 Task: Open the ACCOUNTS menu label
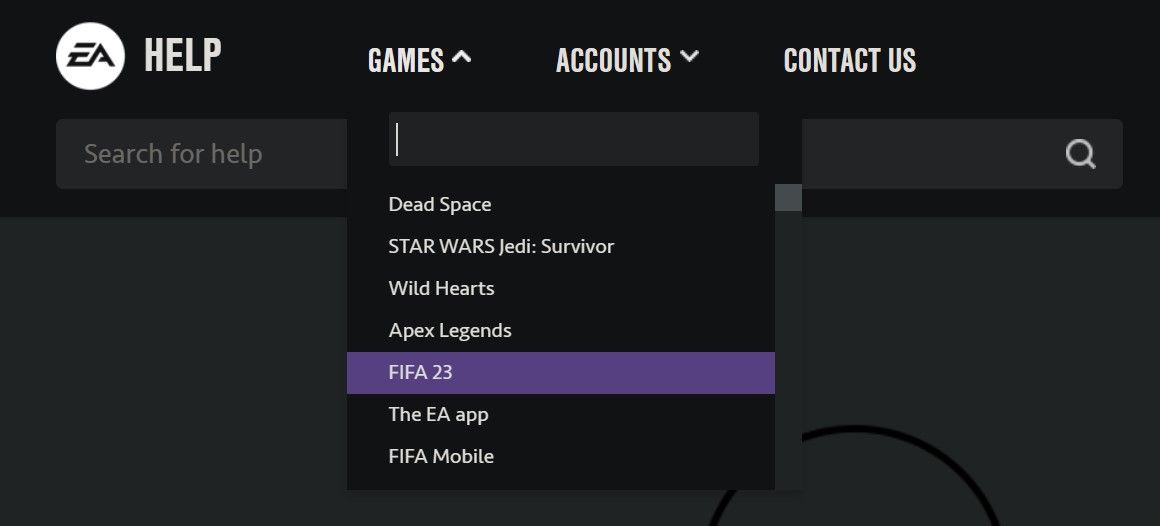(x=613, y=61)
